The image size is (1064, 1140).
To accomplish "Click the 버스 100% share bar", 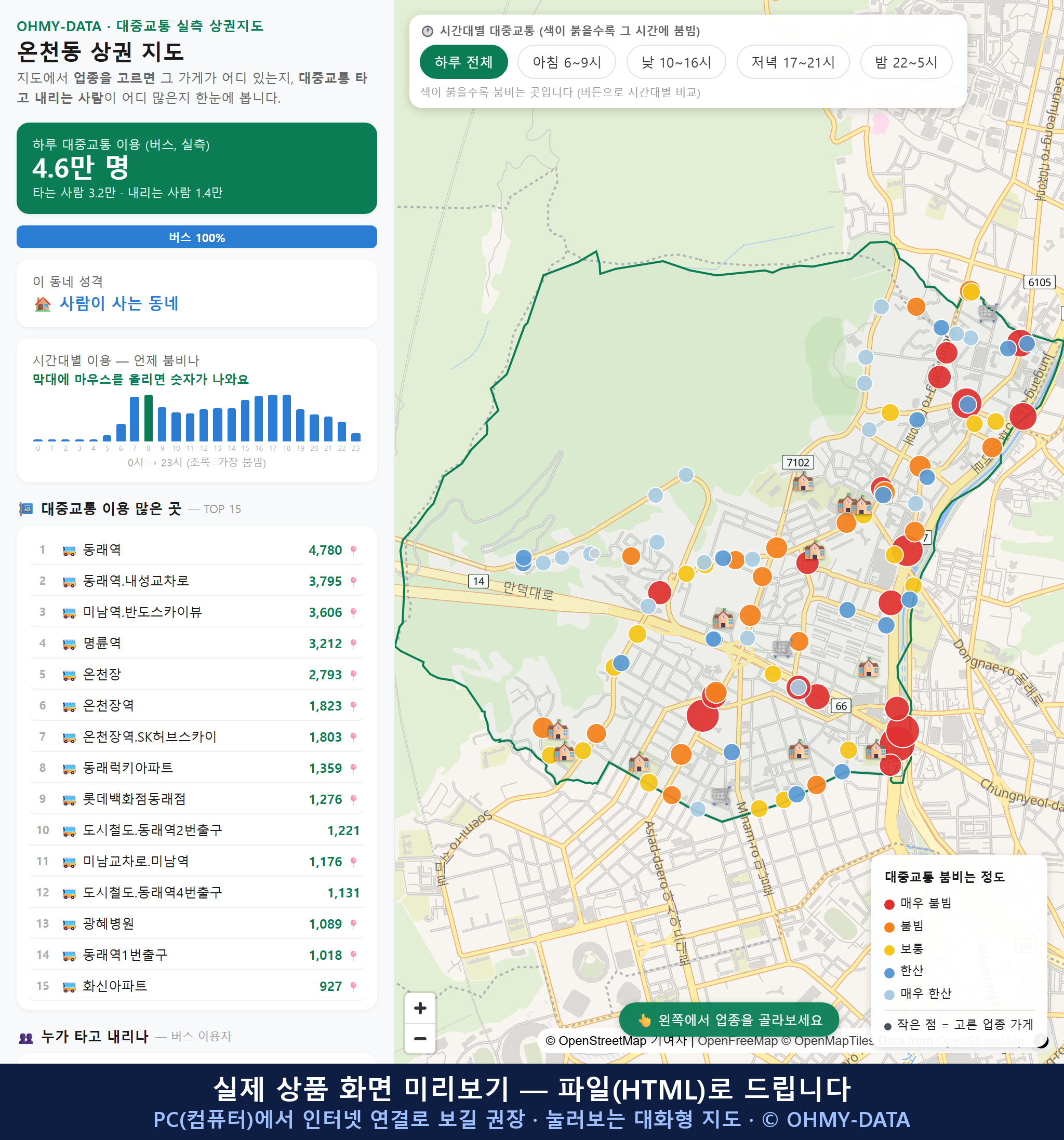I will [x=197, y=237].
